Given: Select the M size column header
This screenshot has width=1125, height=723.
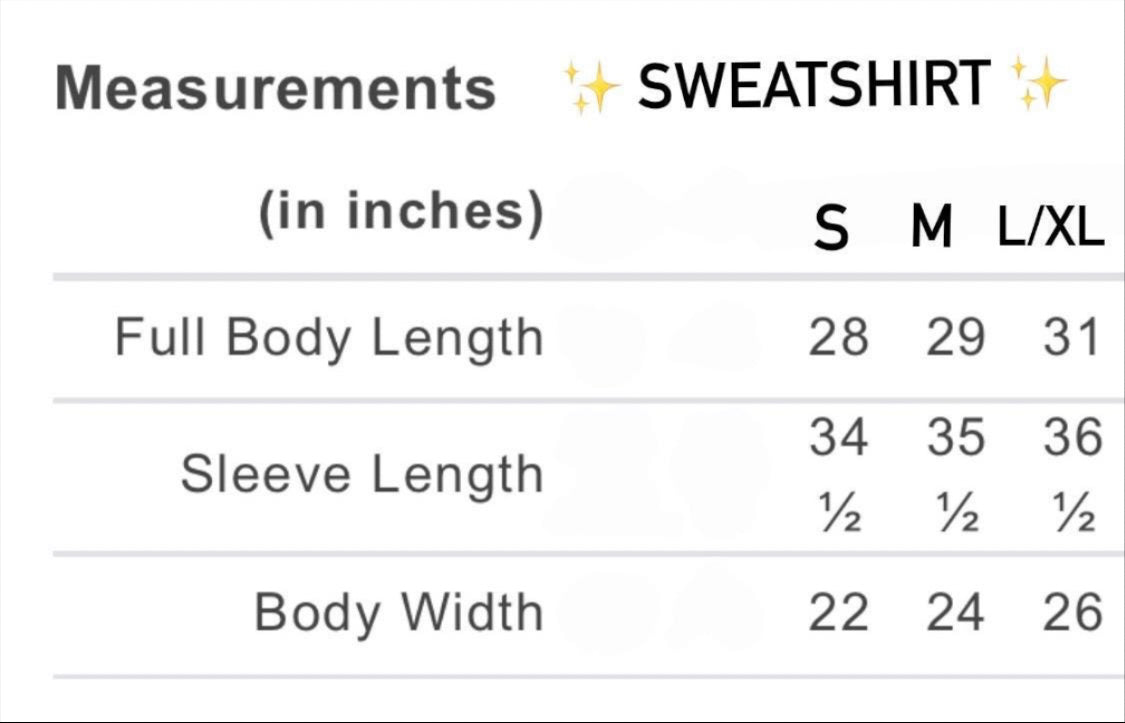Looking at the screenshot, I should pyautogui.click(x=932, y=231).
